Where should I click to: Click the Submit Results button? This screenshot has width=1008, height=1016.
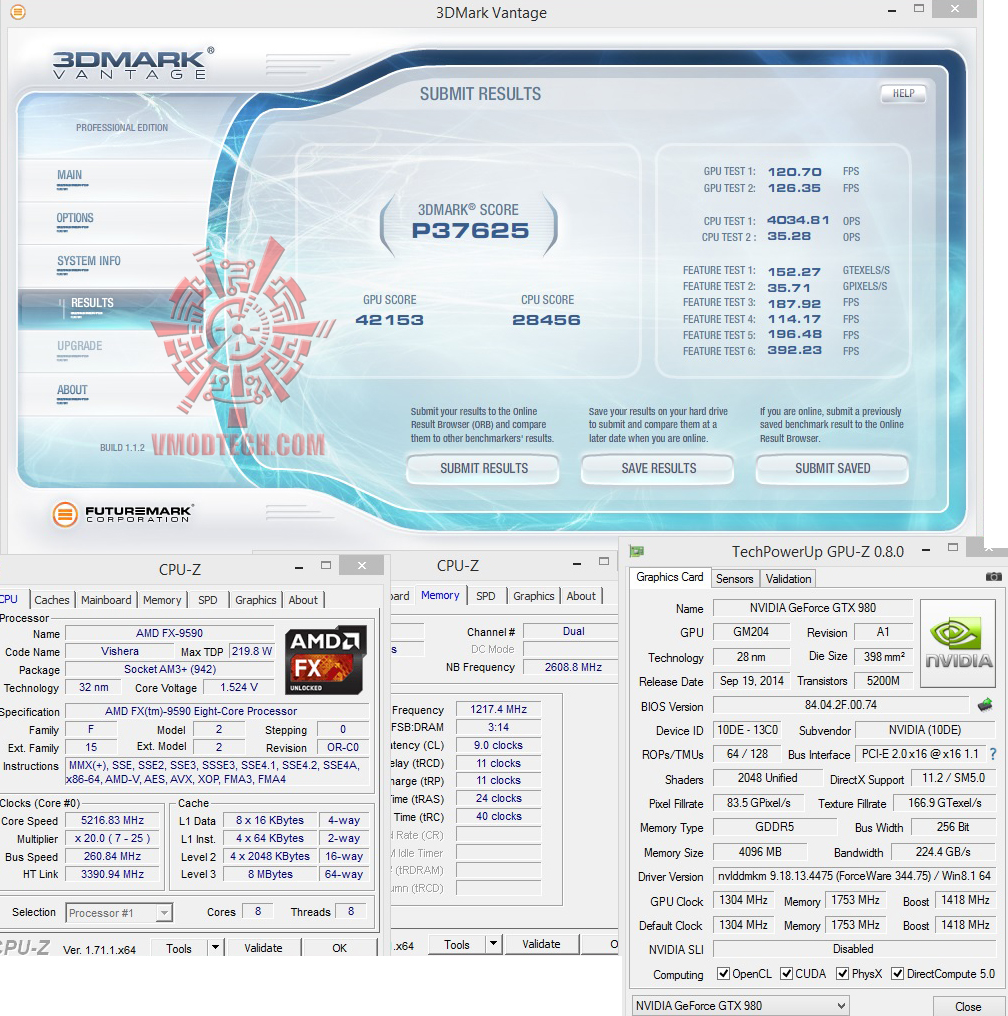point(483,468)
